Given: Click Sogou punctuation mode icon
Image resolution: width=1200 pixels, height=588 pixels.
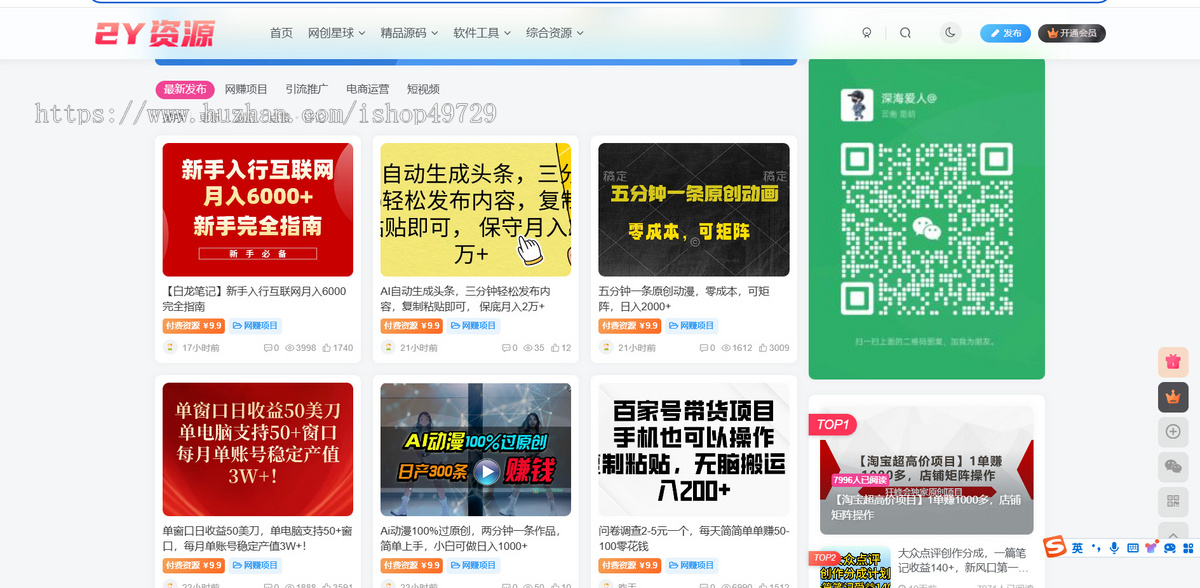Looking at the screenshot, I should click(x=1096, y=548).
